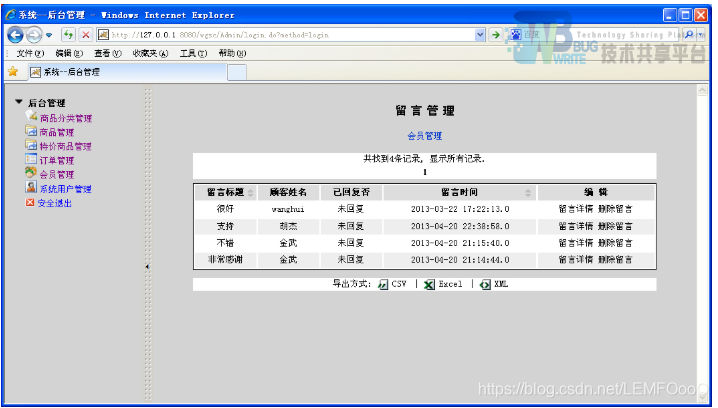Click the green Go arrow button

[x=495, y=35]
